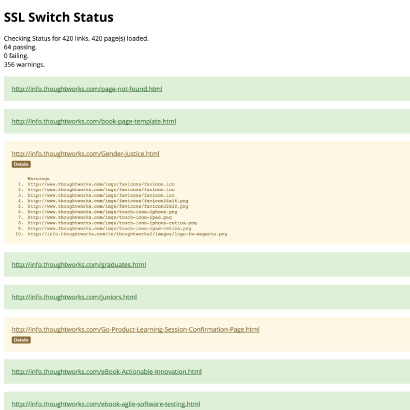Click 'Checking Status for 420 links' text
The height and width of the screenshot is (410, 410).
(x=46, y=38)
